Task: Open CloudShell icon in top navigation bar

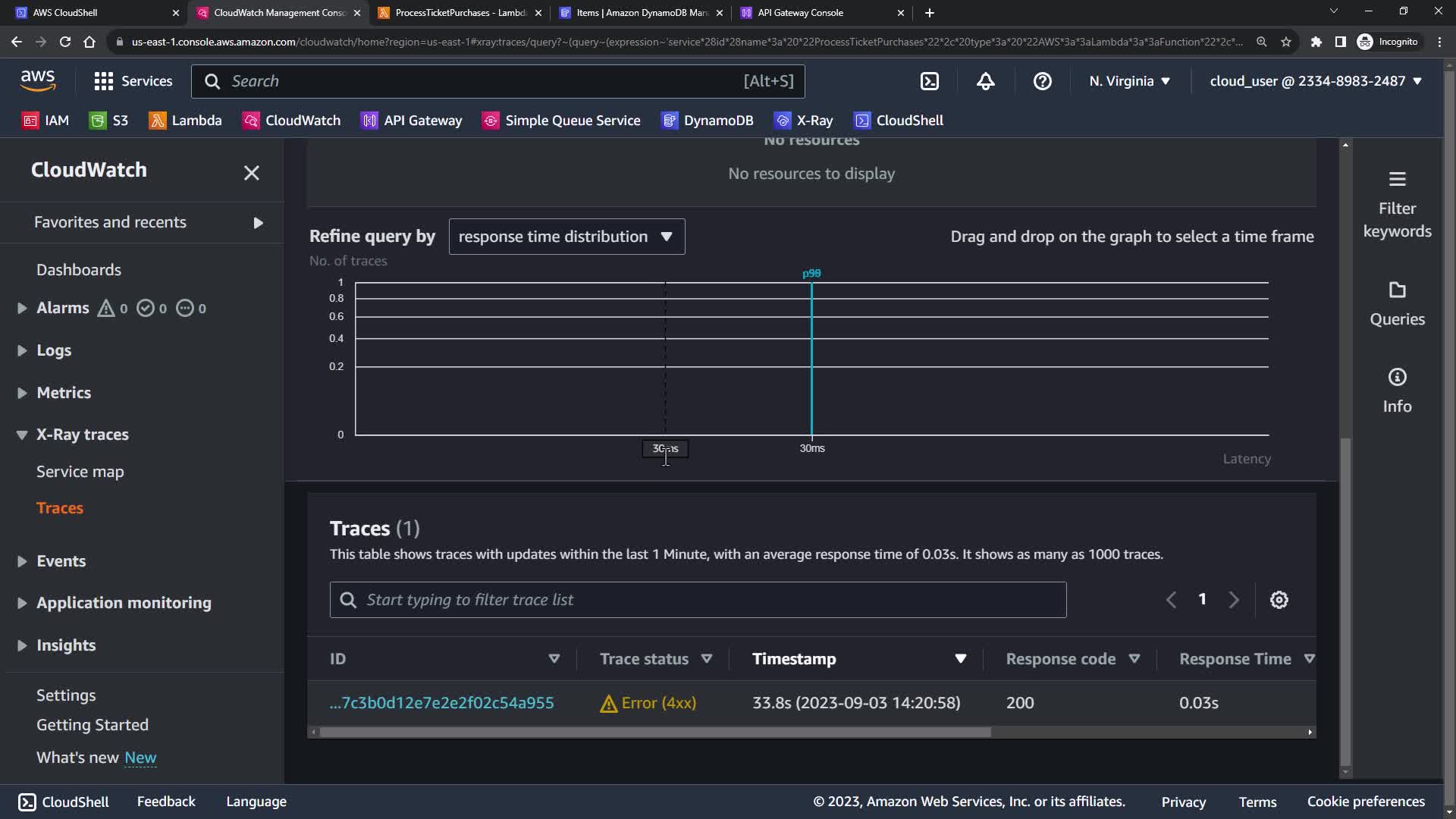Action: [x=930, y=81]
